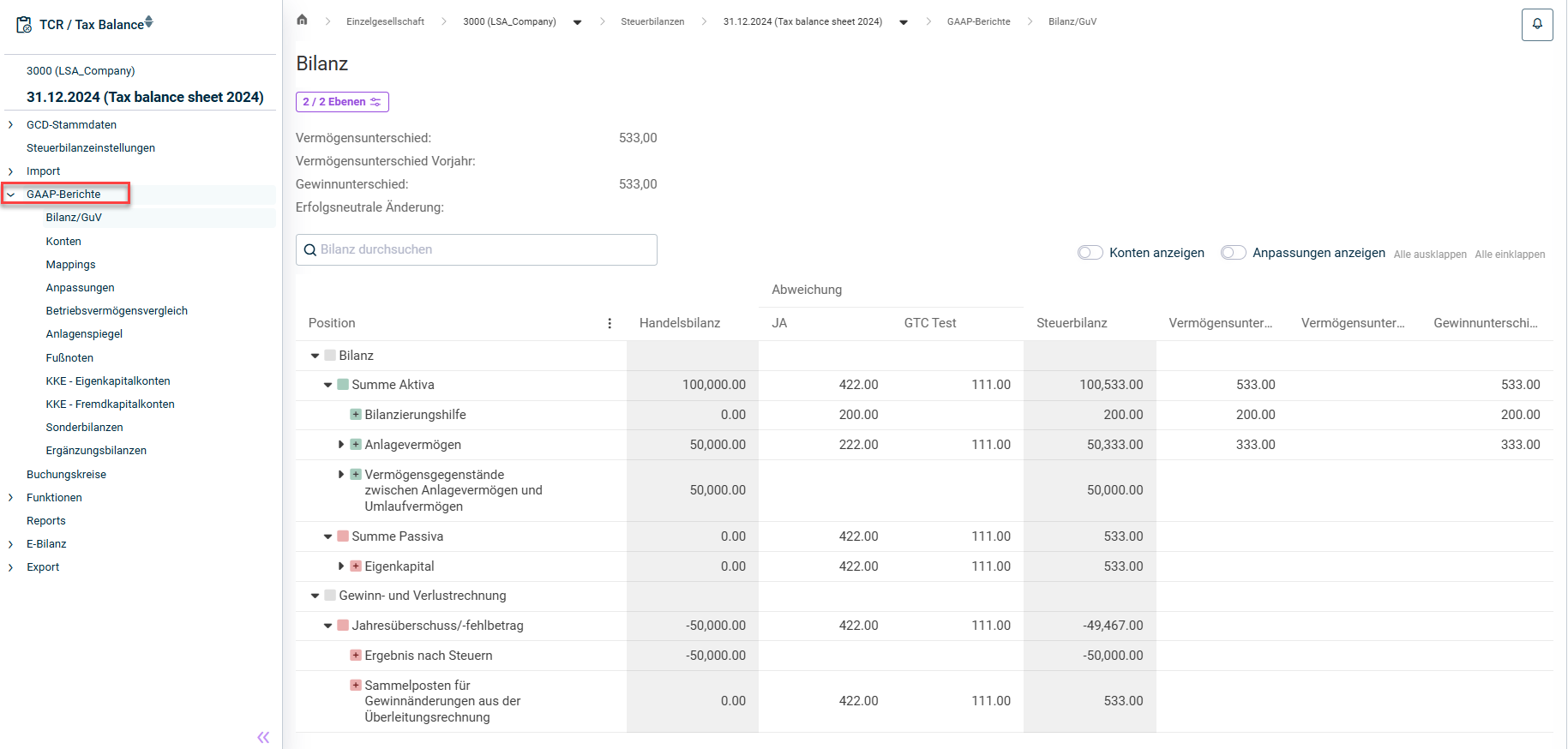Go to GAAP-Berichte breadcrumb

pos(978,22)
